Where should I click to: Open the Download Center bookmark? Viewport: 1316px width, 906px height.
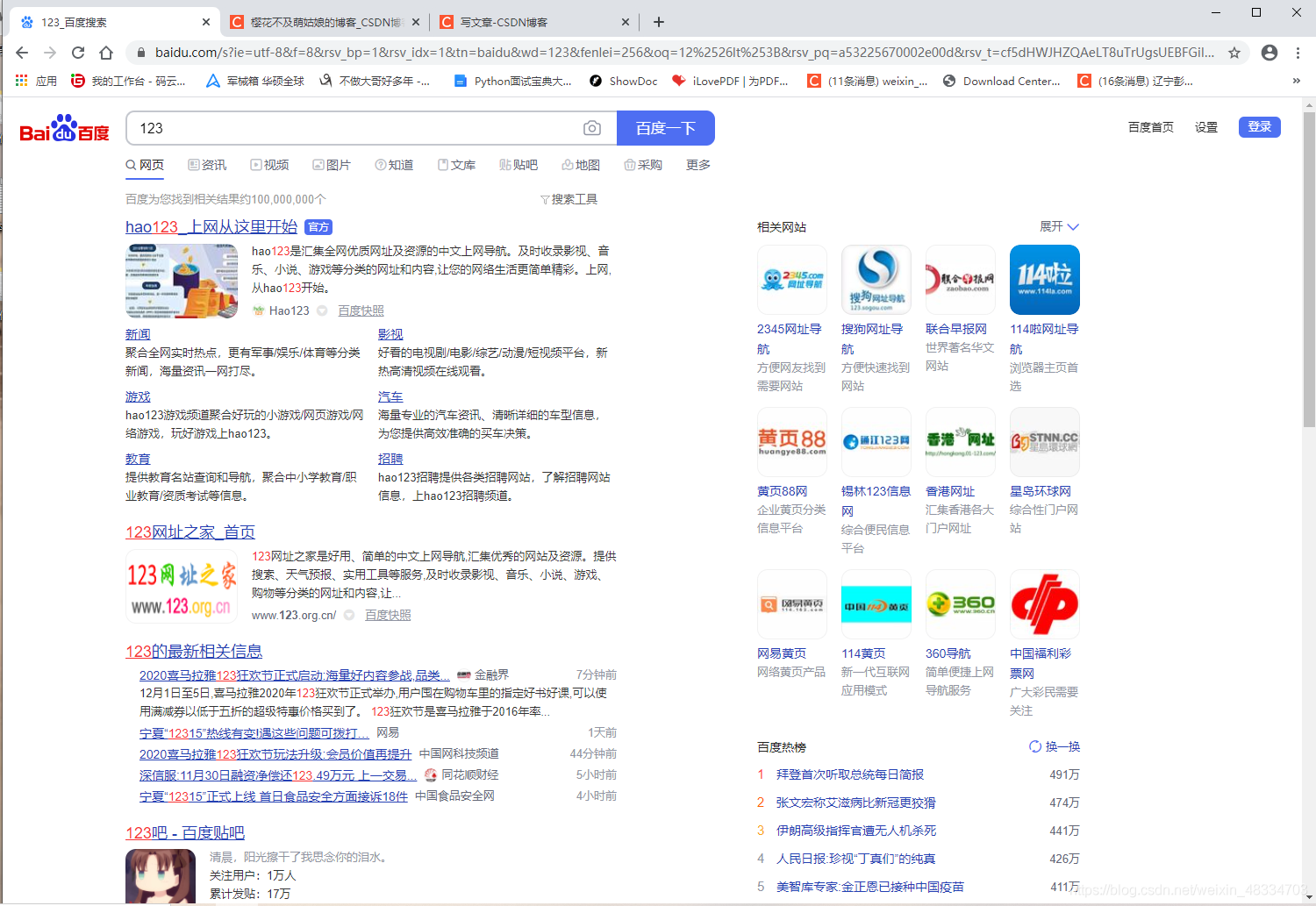tap(1001, 81)
